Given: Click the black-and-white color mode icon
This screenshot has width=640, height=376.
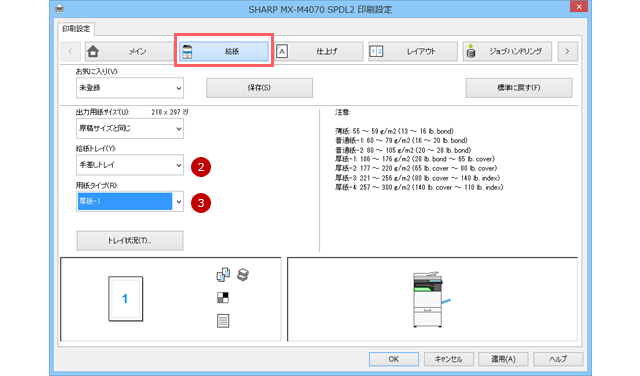Looking at the screenshot, I should tap(223, 298).
